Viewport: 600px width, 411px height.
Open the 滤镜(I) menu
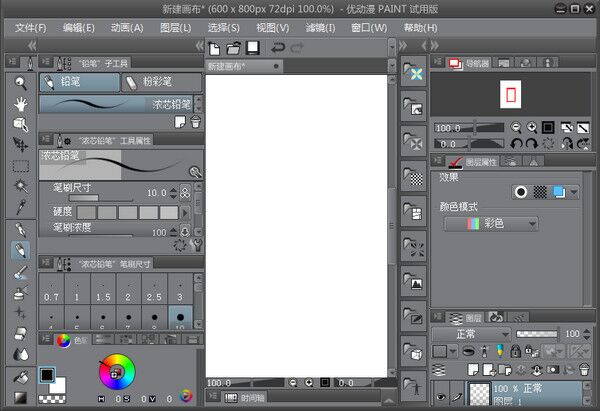tap(322, 27)
